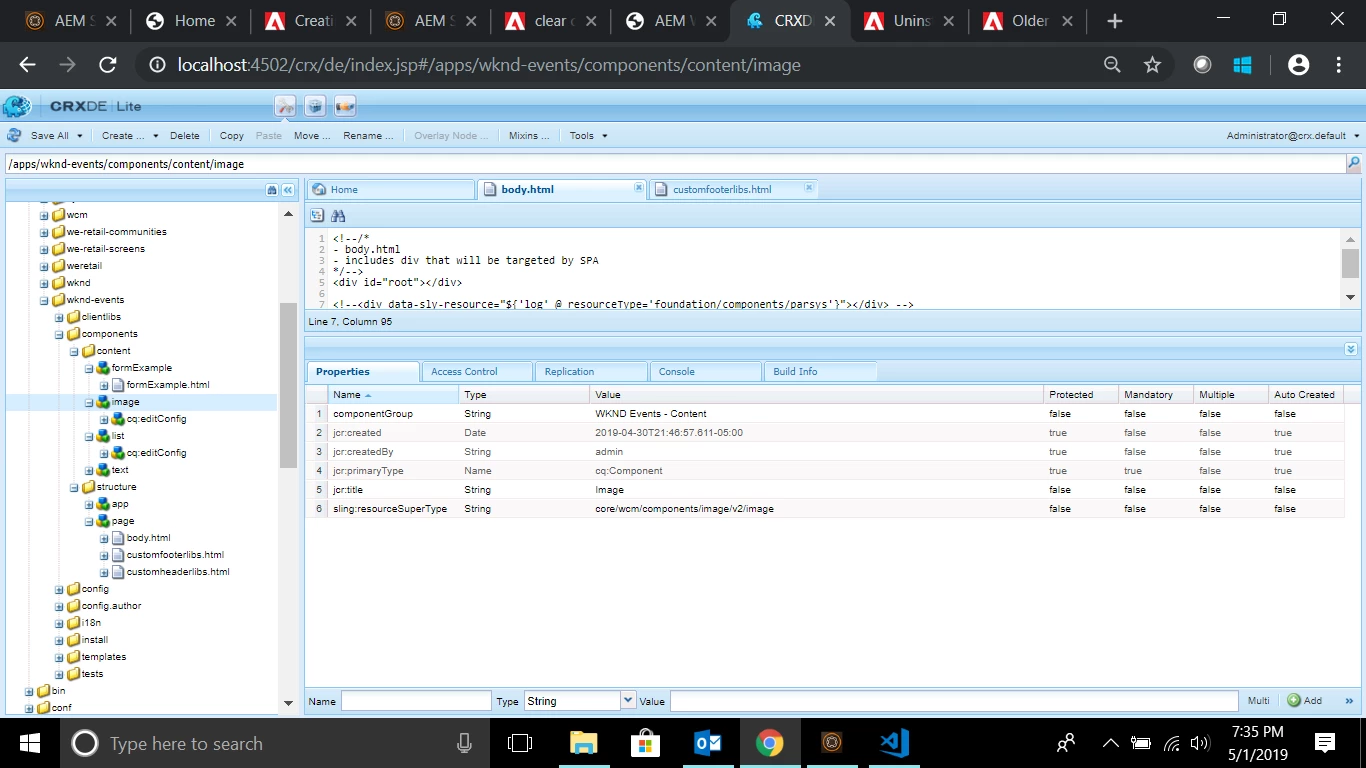Open the Tools dropdown menu

[588, 135]
